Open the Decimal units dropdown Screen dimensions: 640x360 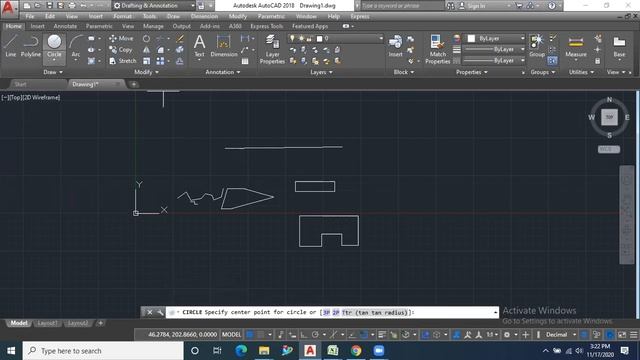click(x=561, y=335)
